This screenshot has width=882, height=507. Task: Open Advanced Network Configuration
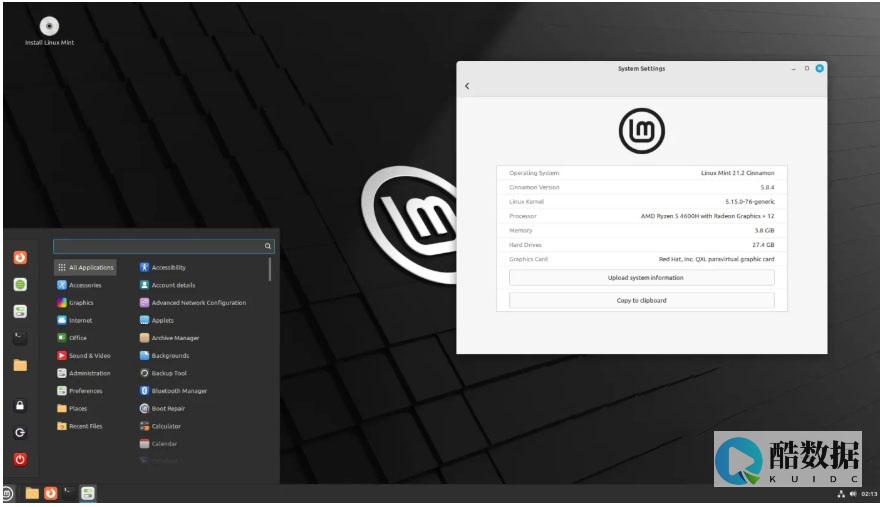193,303
